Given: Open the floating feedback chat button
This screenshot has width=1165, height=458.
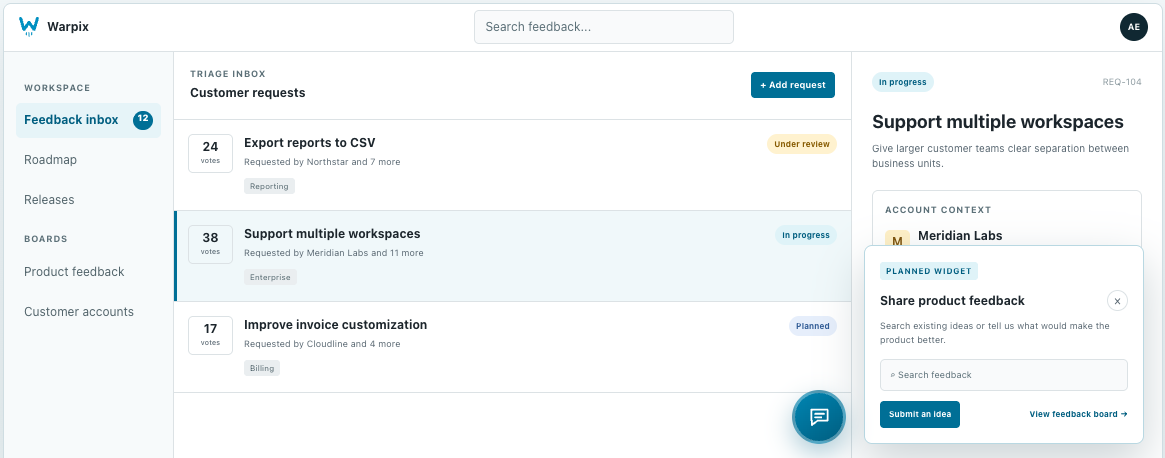Looking at the screenshot, I should click(819, 416).
